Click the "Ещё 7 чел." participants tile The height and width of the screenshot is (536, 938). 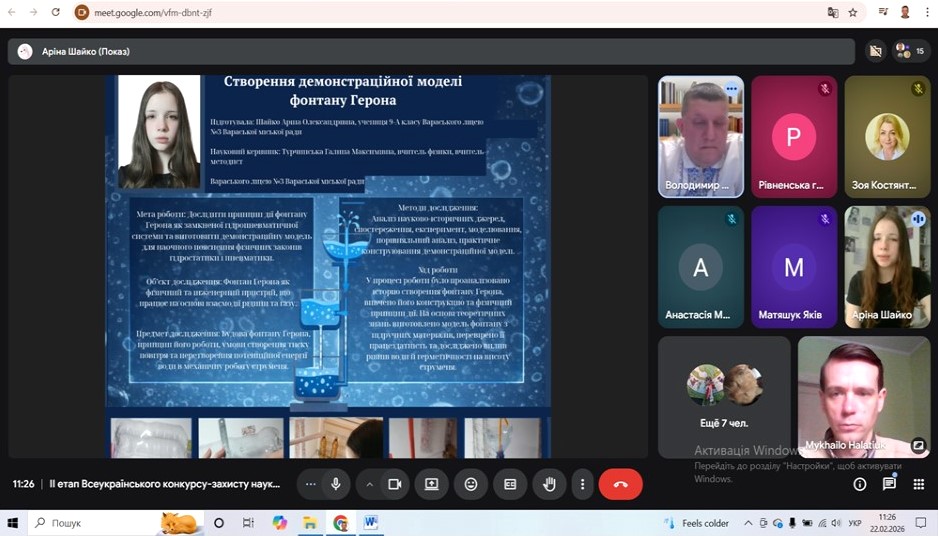[x=725, y=396]
